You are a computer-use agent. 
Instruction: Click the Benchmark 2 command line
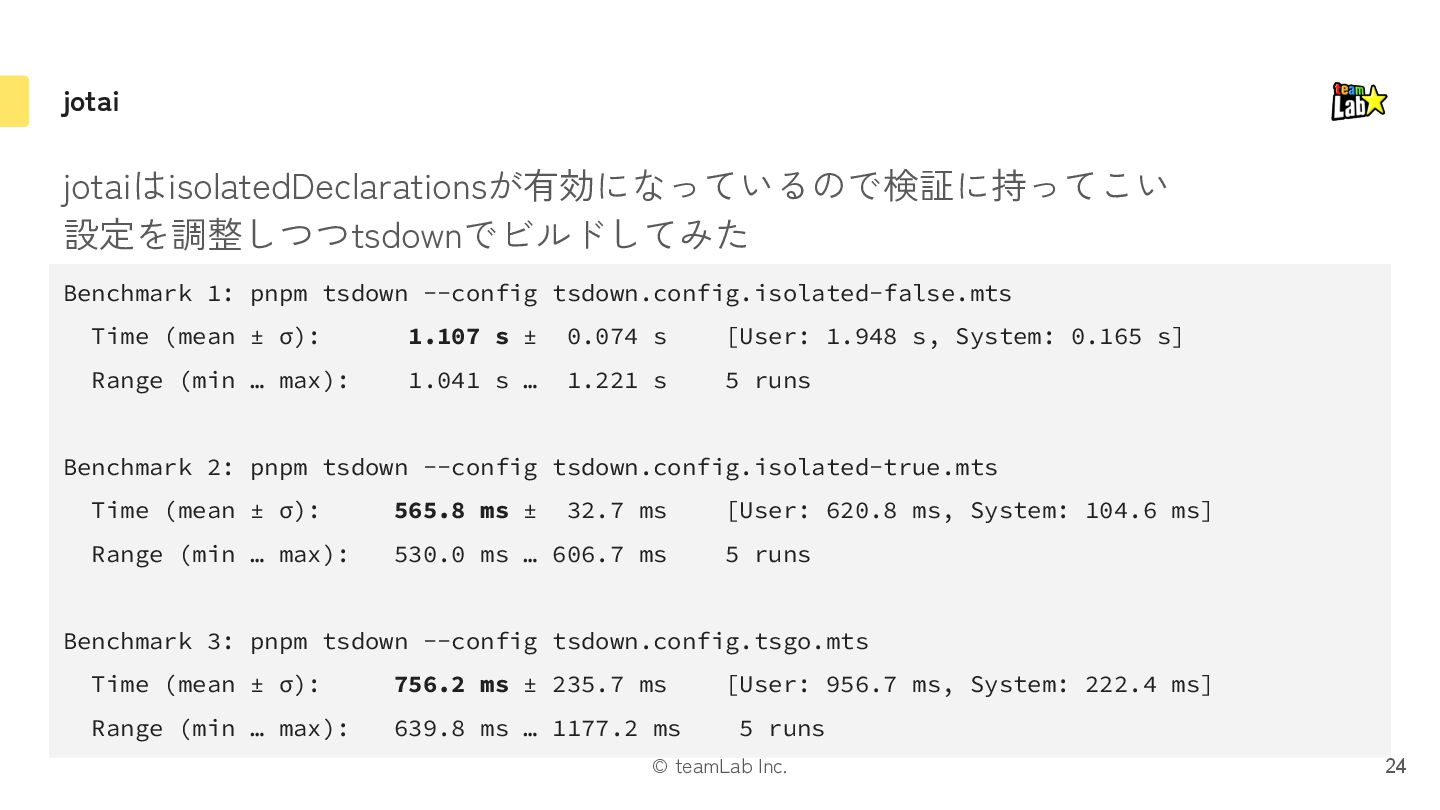point(530,468)
